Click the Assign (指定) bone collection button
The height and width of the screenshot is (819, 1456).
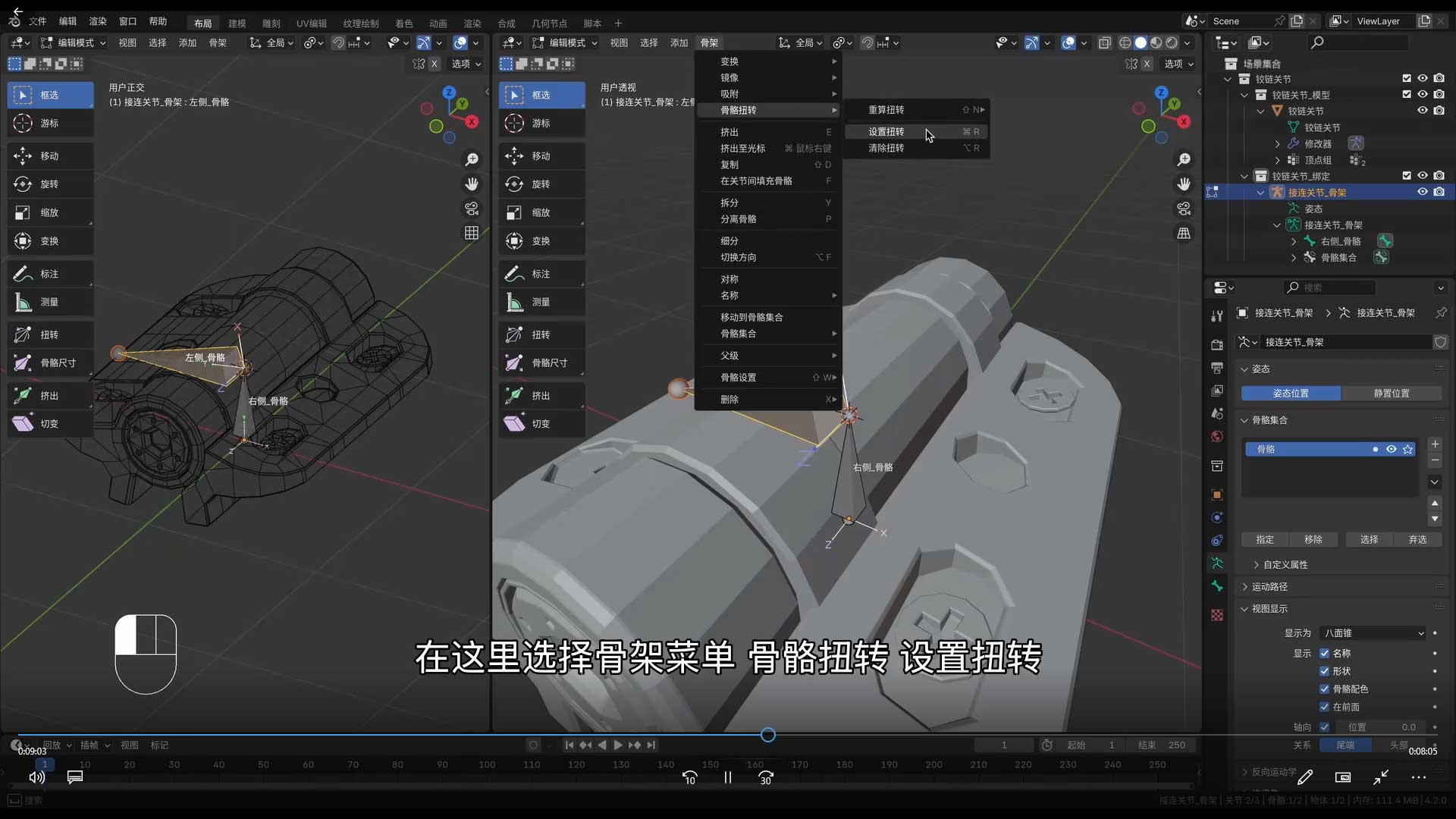click(x=1264, y=539)
